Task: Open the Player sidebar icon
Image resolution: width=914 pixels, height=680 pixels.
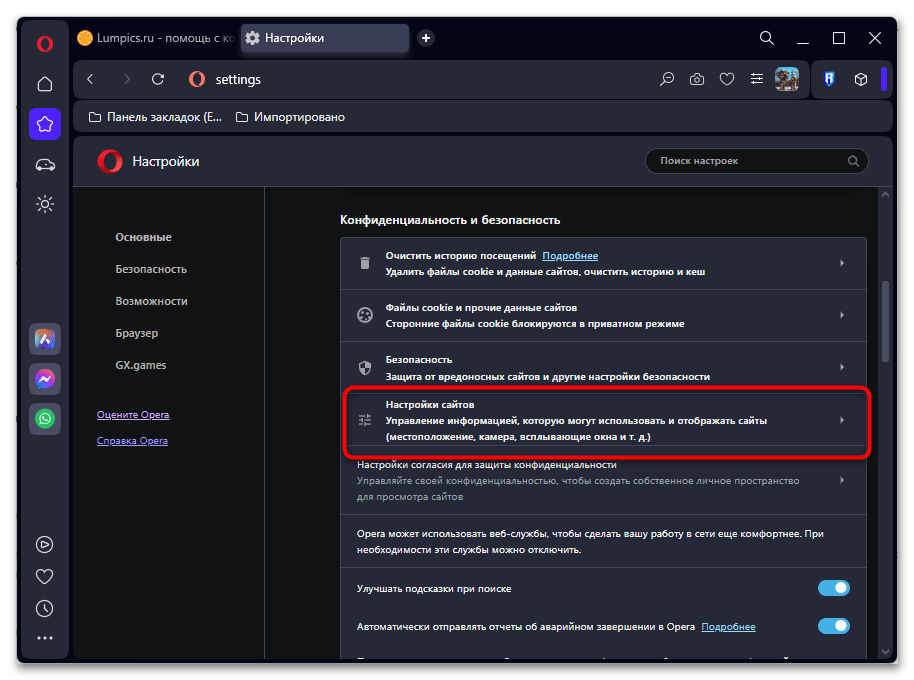Action: pyautogui.click(x=45, y=544)
